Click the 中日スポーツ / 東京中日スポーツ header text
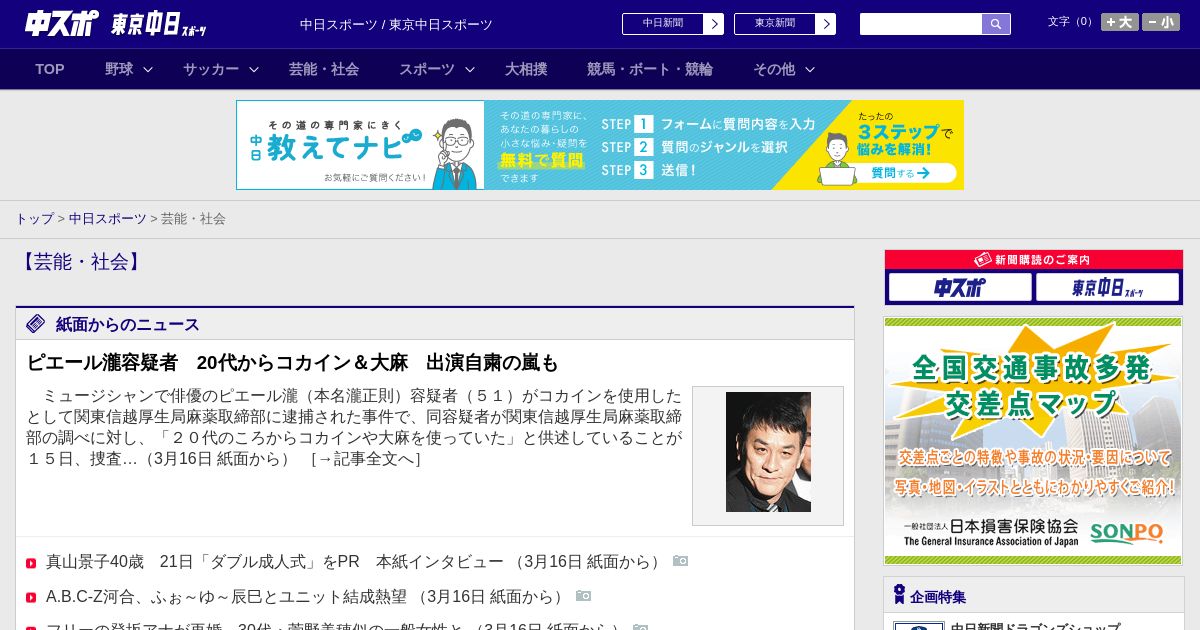Screen dimensions: 1200x630 [396, 24]
